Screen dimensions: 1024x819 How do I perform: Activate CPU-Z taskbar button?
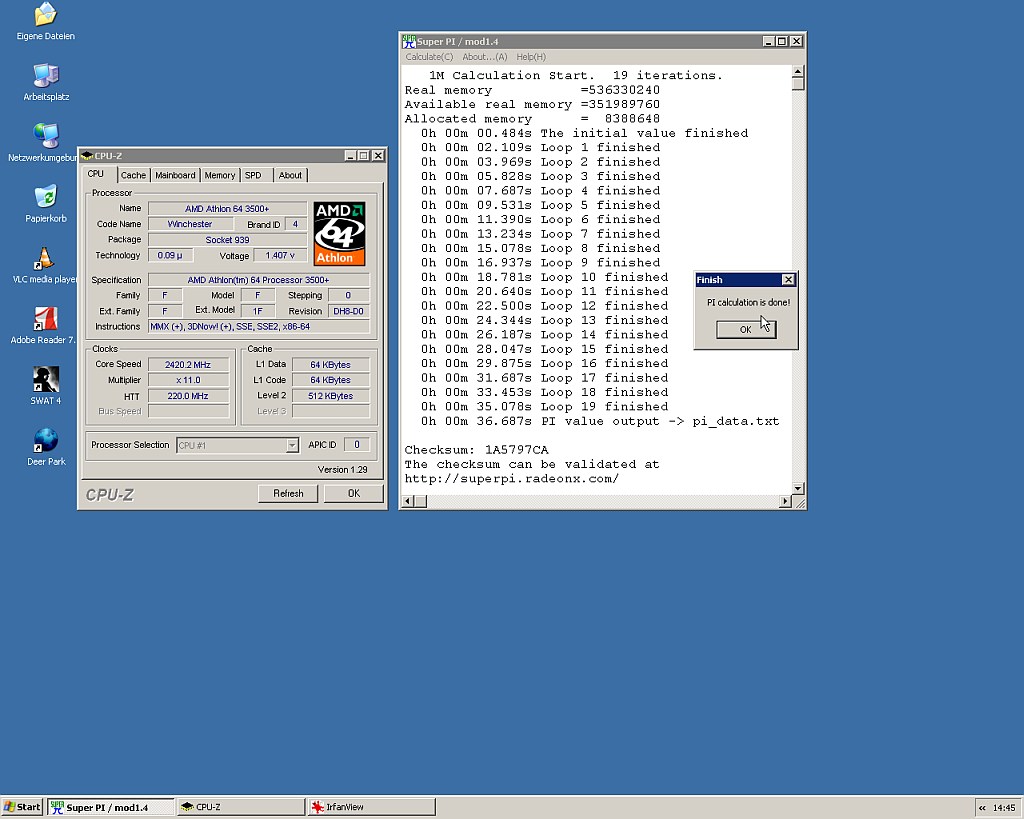tap(242, 807)
